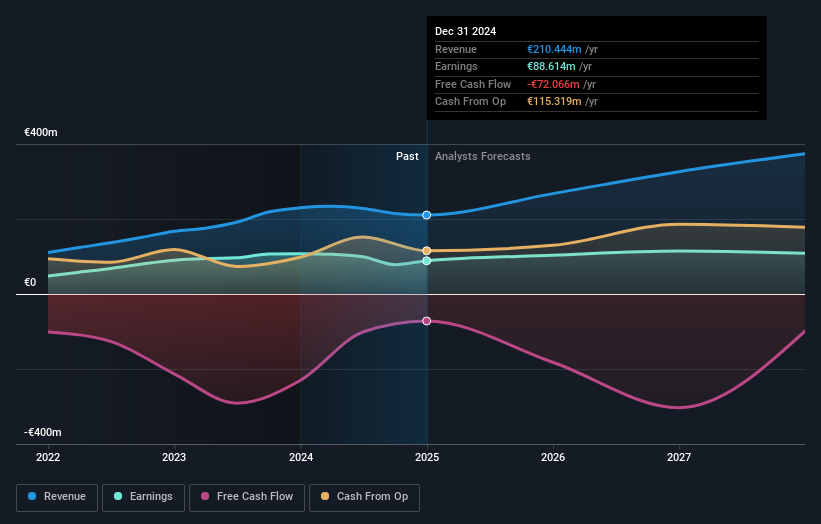Click the 2023 x-axis label
The height and width of the screenshot is (524, 821).
174,458
